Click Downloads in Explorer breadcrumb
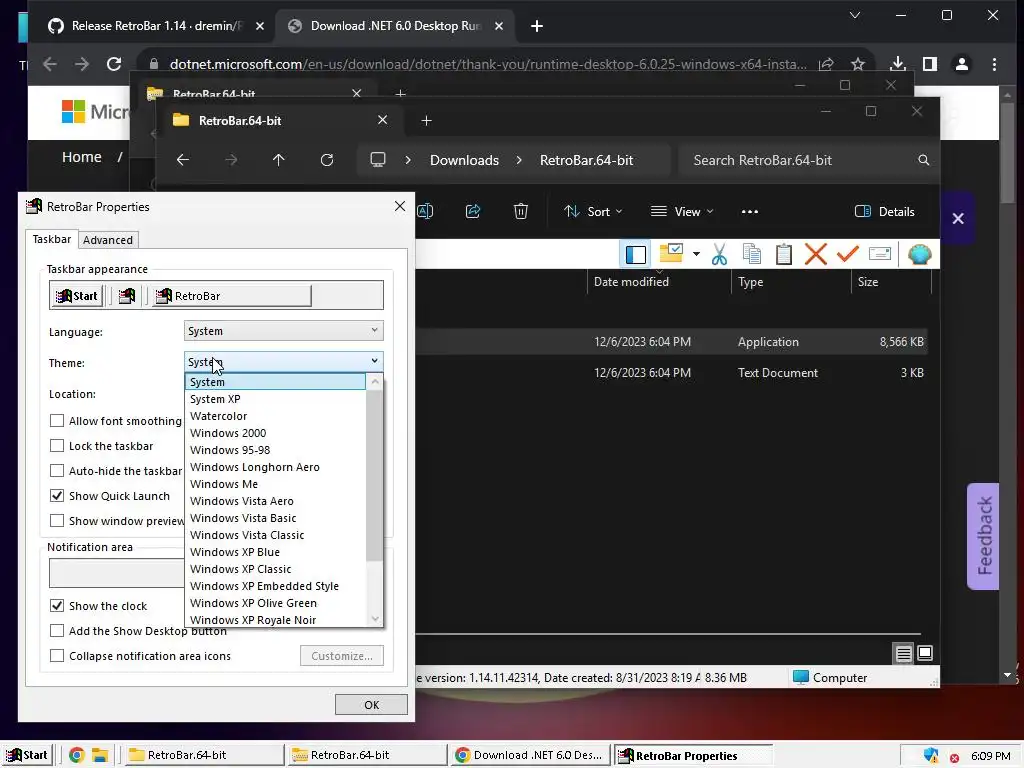The width and height of the screenshot is (1024, 768). pos(464,160)
